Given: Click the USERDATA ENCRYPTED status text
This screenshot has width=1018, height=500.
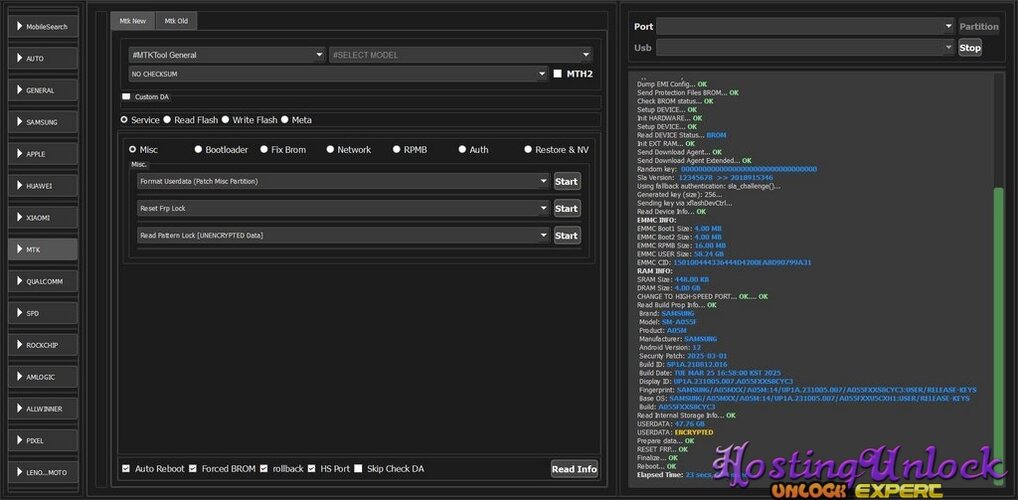Looking at the screenshot, I should [x=693, y=432].
